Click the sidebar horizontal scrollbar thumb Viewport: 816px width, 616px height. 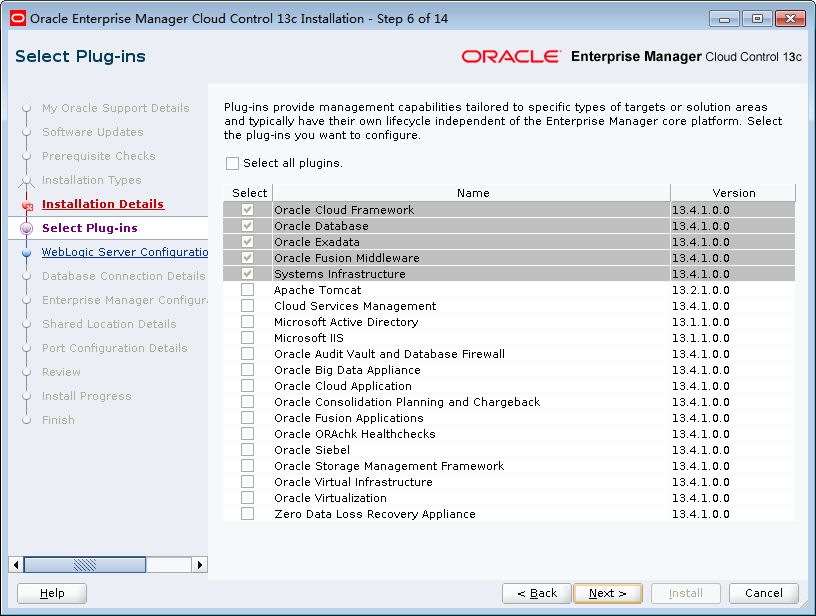(85, 564)
